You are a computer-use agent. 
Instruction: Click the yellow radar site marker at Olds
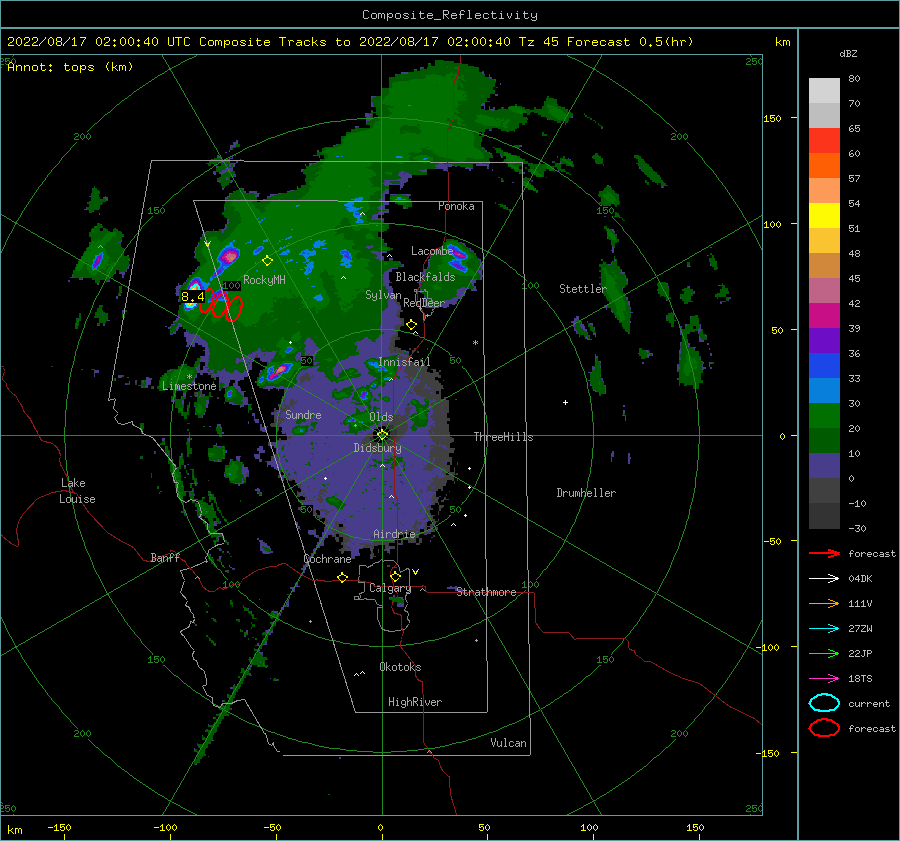(x=382, y=435)
